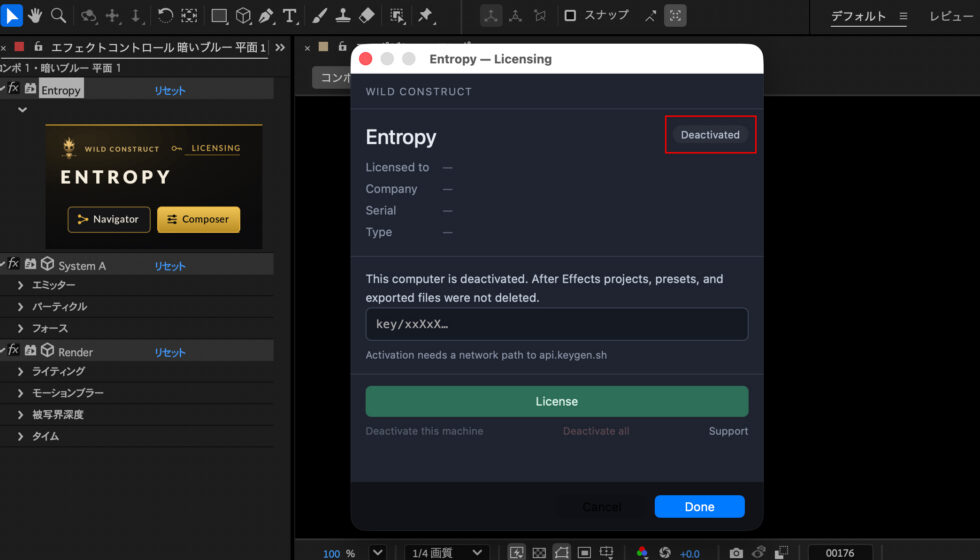Expand the フォース group
The height and width of the screenshot is (560, 980).
tap(21, 328)
